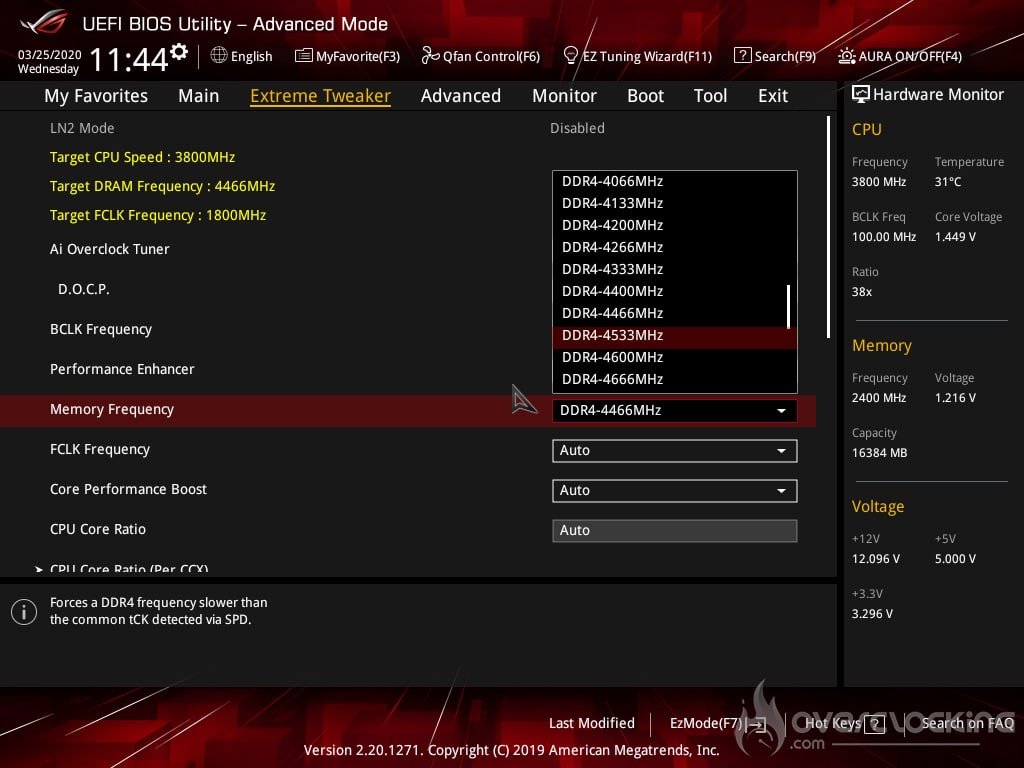Choose DDR4-4600MHz from the list
The width and height of the screenshot is (1024, 768).
coord(675,357)
